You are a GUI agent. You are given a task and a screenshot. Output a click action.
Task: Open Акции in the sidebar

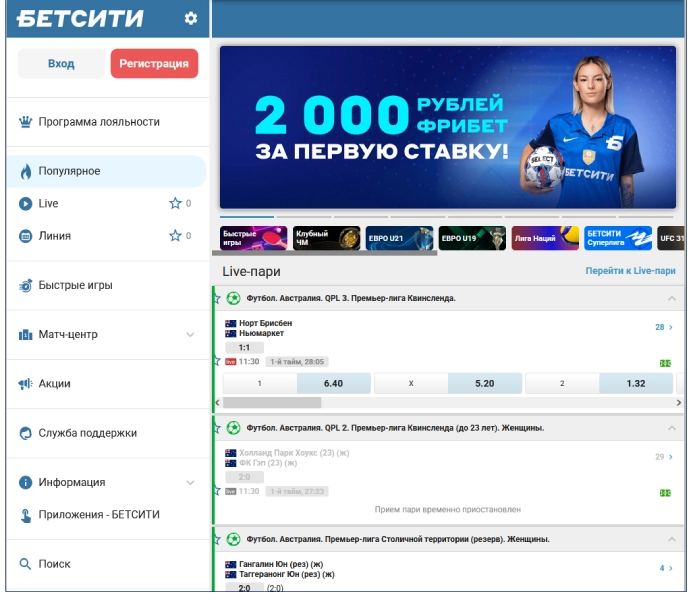pyautogui.click(x=108, y=384)
